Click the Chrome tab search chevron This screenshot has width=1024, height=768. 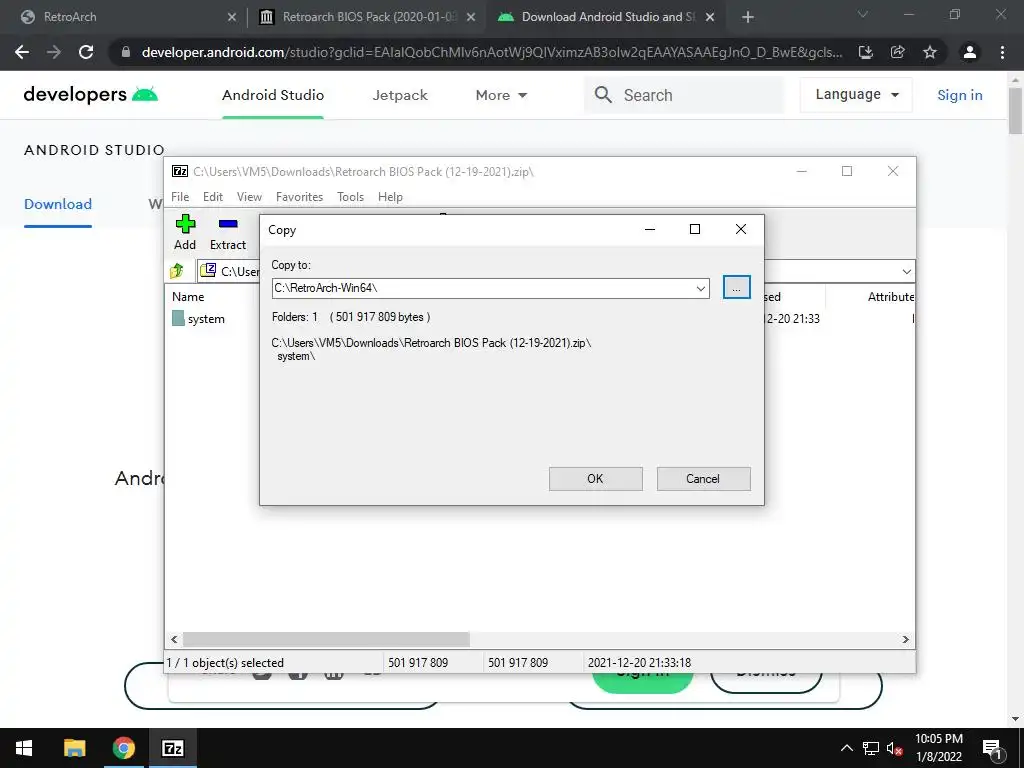(x=863, y=14)
